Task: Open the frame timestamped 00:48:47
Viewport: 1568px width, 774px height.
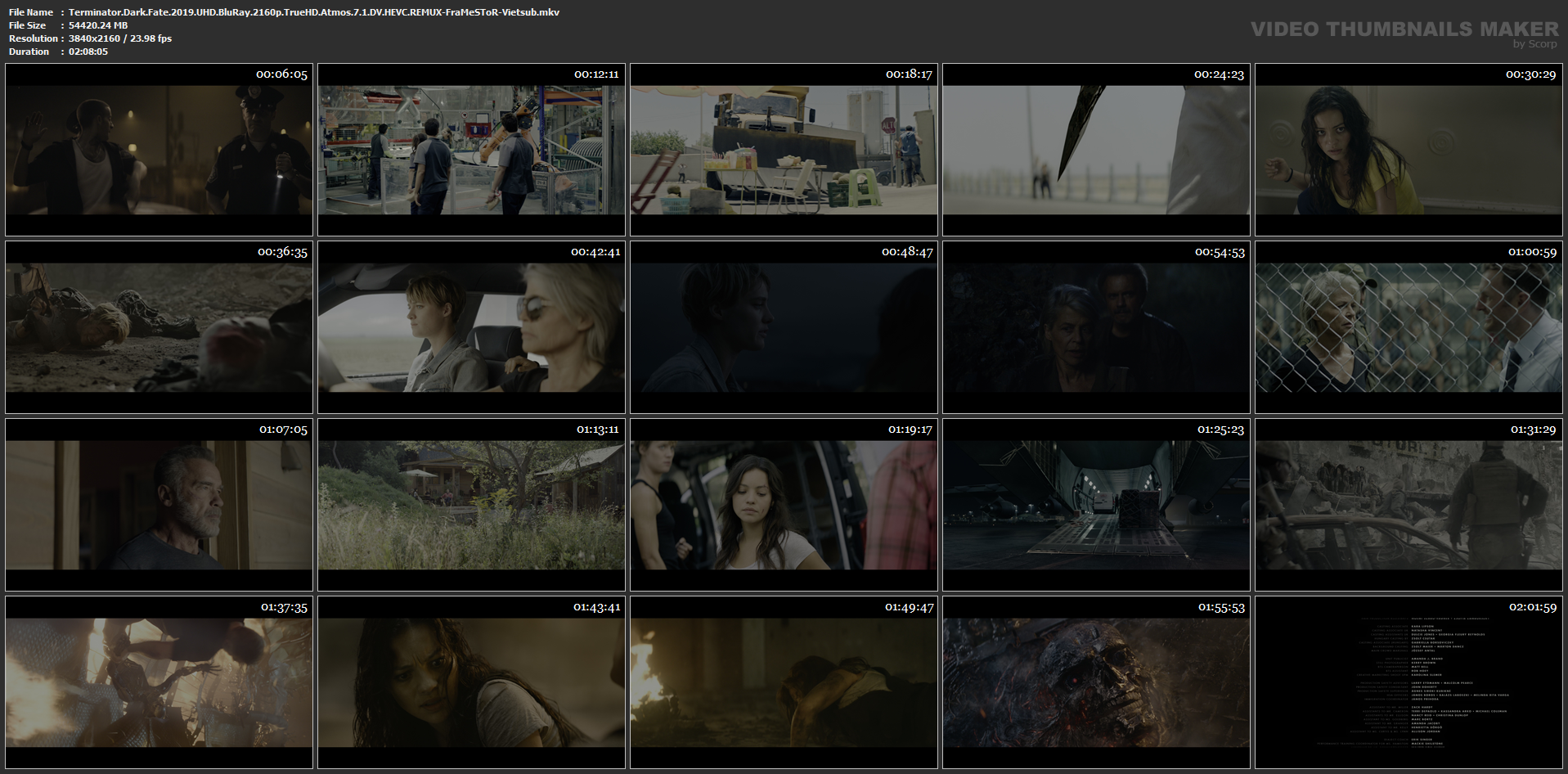Action: click(784, 327)
